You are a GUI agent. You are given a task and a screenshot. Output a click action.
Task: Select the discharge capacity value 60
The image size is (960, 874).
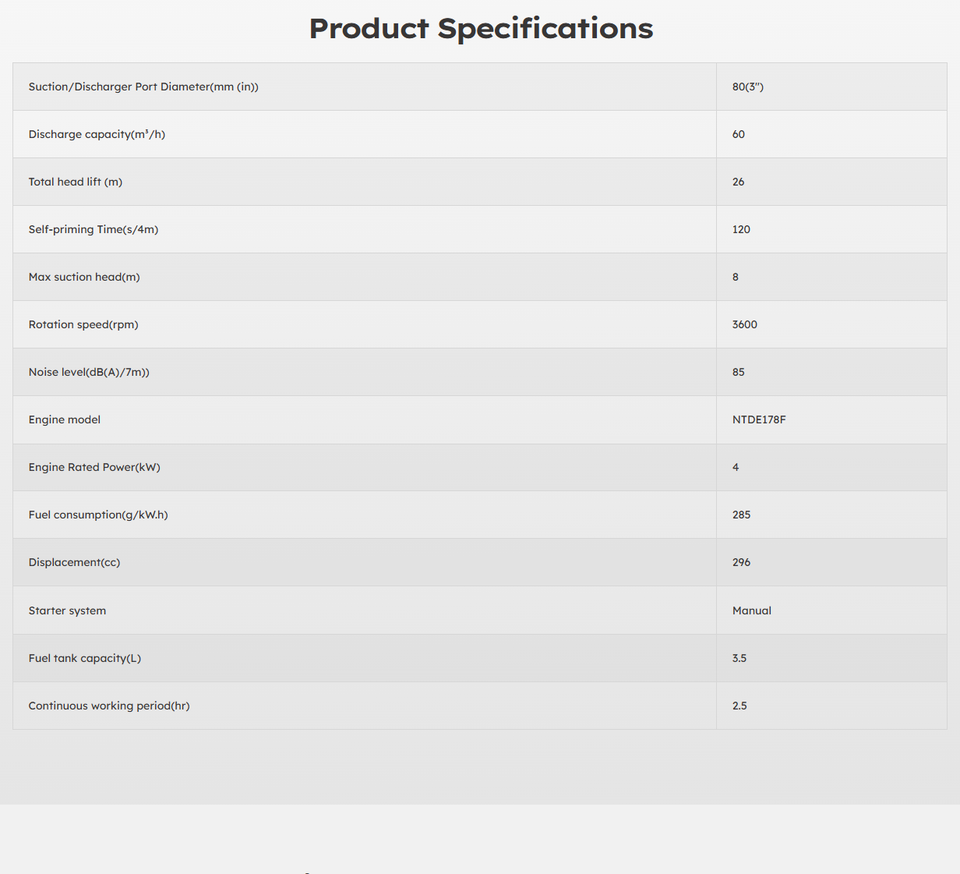[x=738, y=134]
